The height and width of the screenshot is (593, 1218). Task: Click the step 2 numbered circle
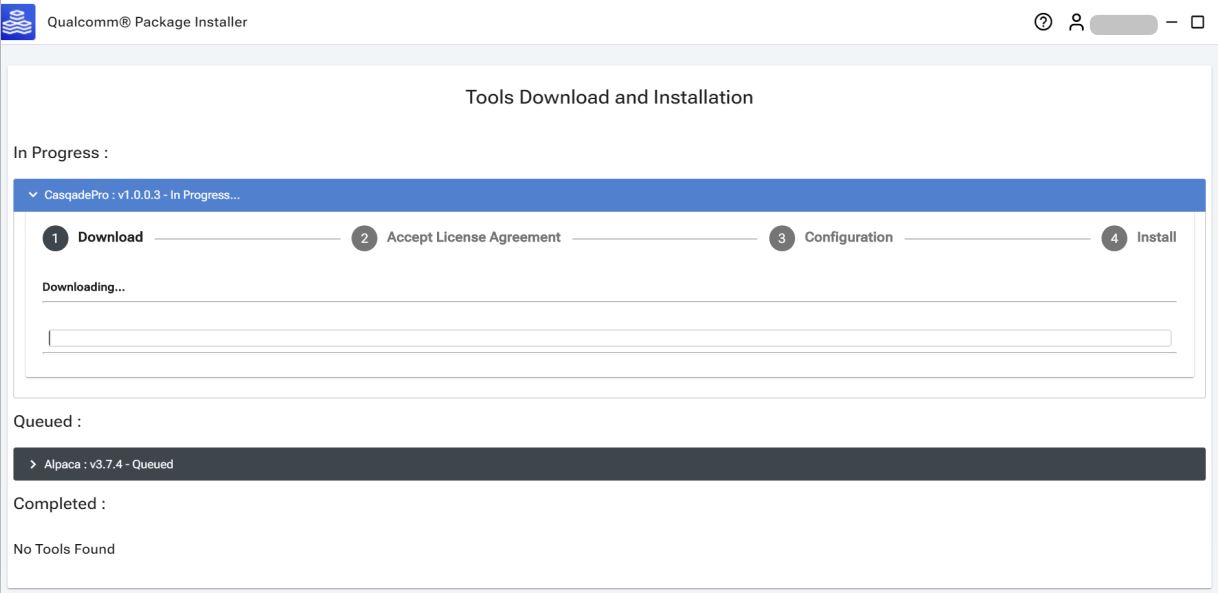point(364,238)
